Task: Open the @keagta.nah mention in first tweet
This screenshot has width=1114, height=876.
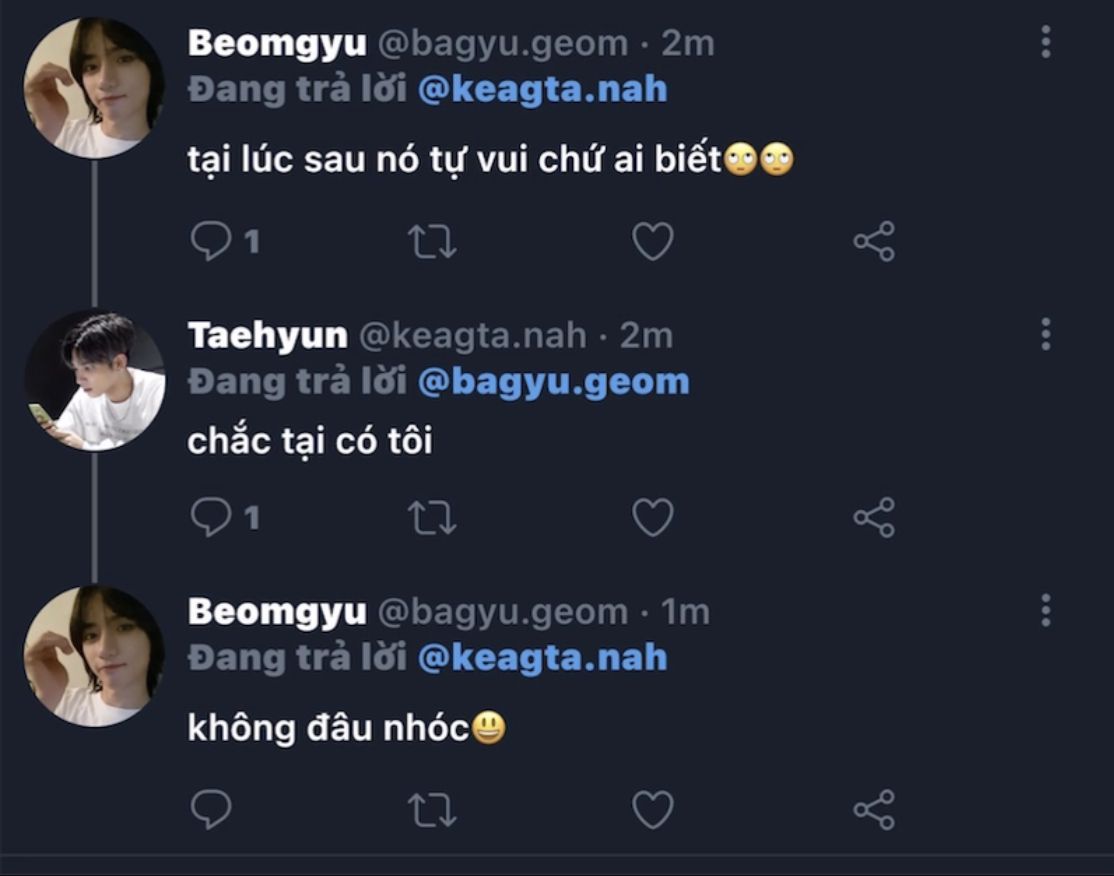Action: [542, 89]
